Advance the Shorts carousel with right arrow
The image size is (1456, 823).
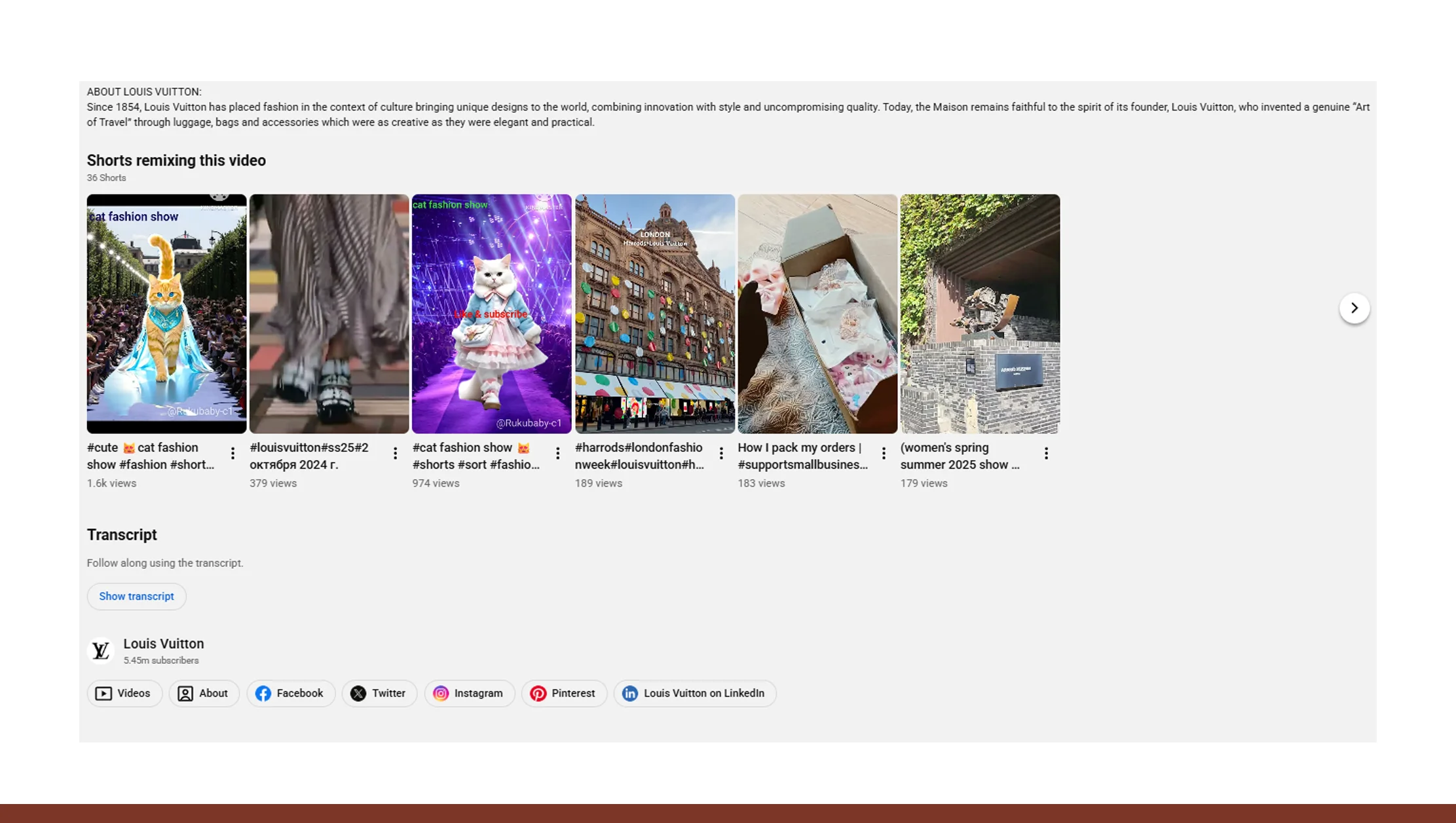click(1354, 308)
